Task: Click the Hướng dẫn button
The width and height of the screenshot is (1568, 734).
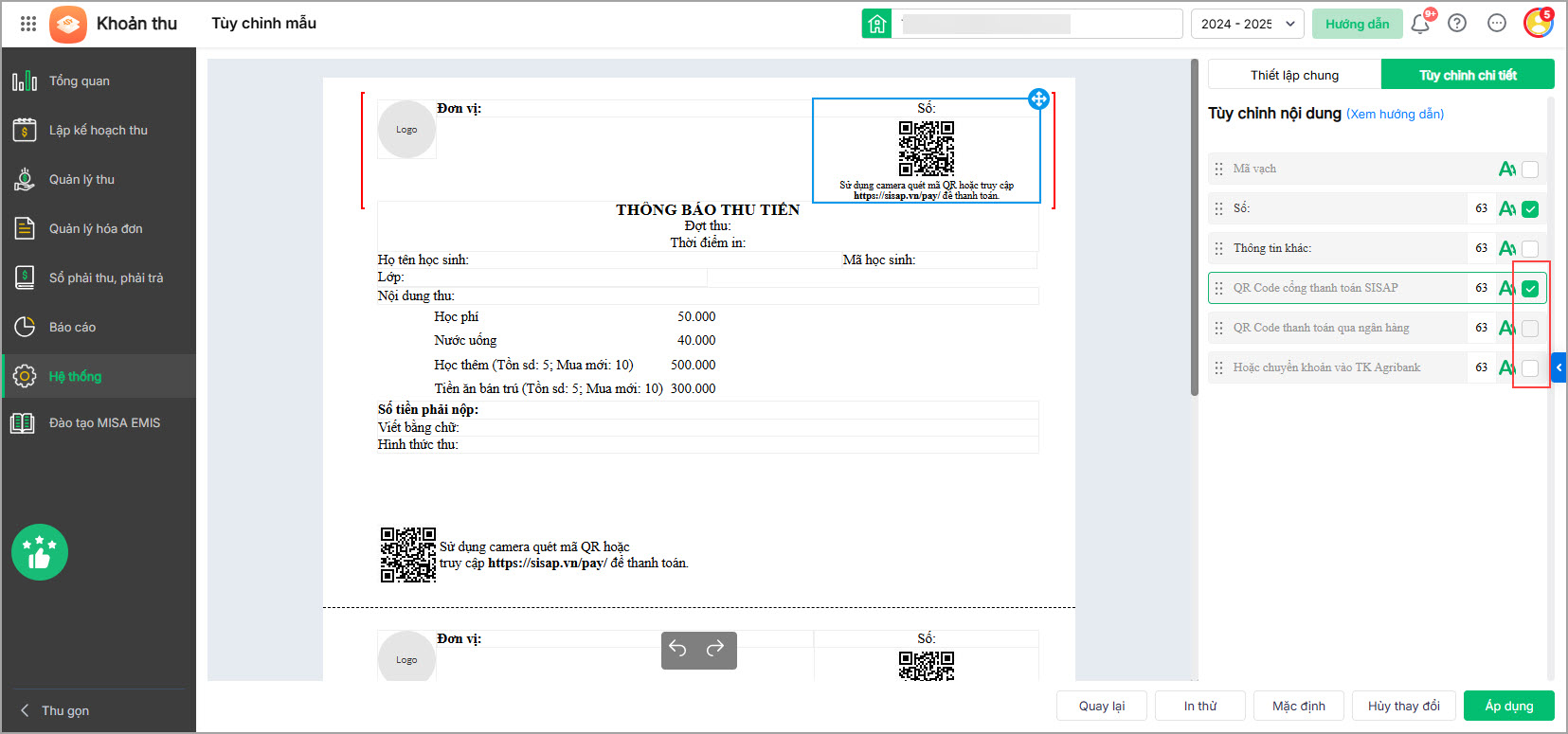Action: [1357, 24]
